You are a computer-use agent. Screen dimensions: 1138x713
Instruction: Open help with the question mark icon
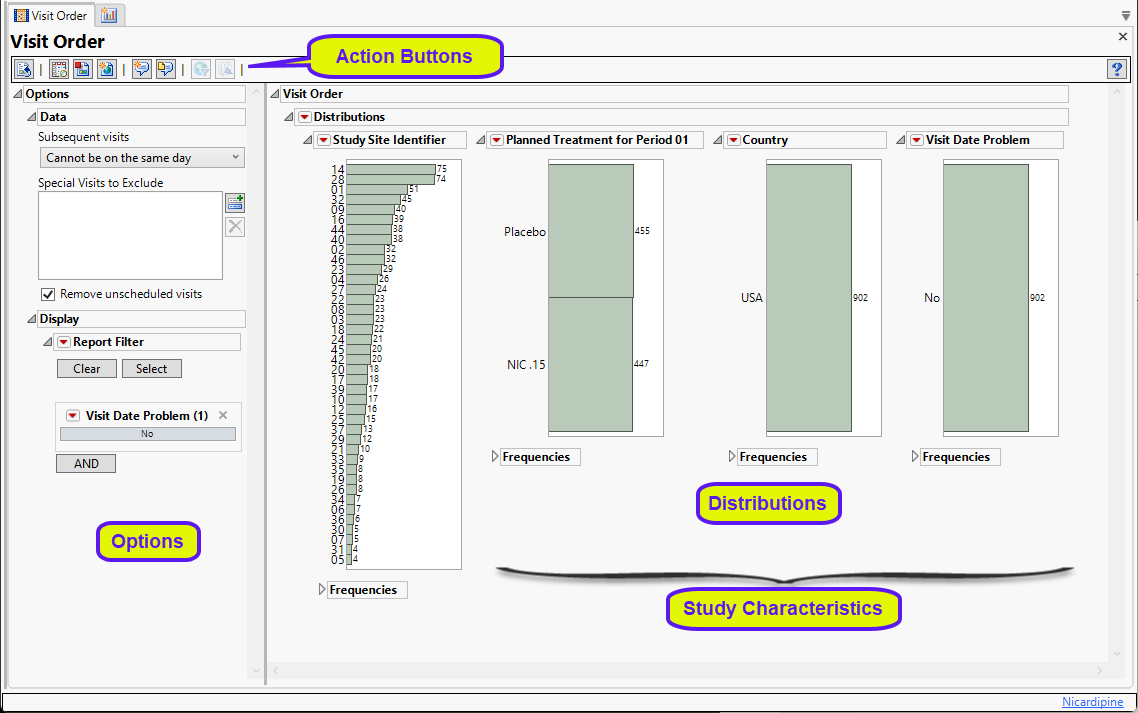pyautogui.click(x=1117, y=69)
